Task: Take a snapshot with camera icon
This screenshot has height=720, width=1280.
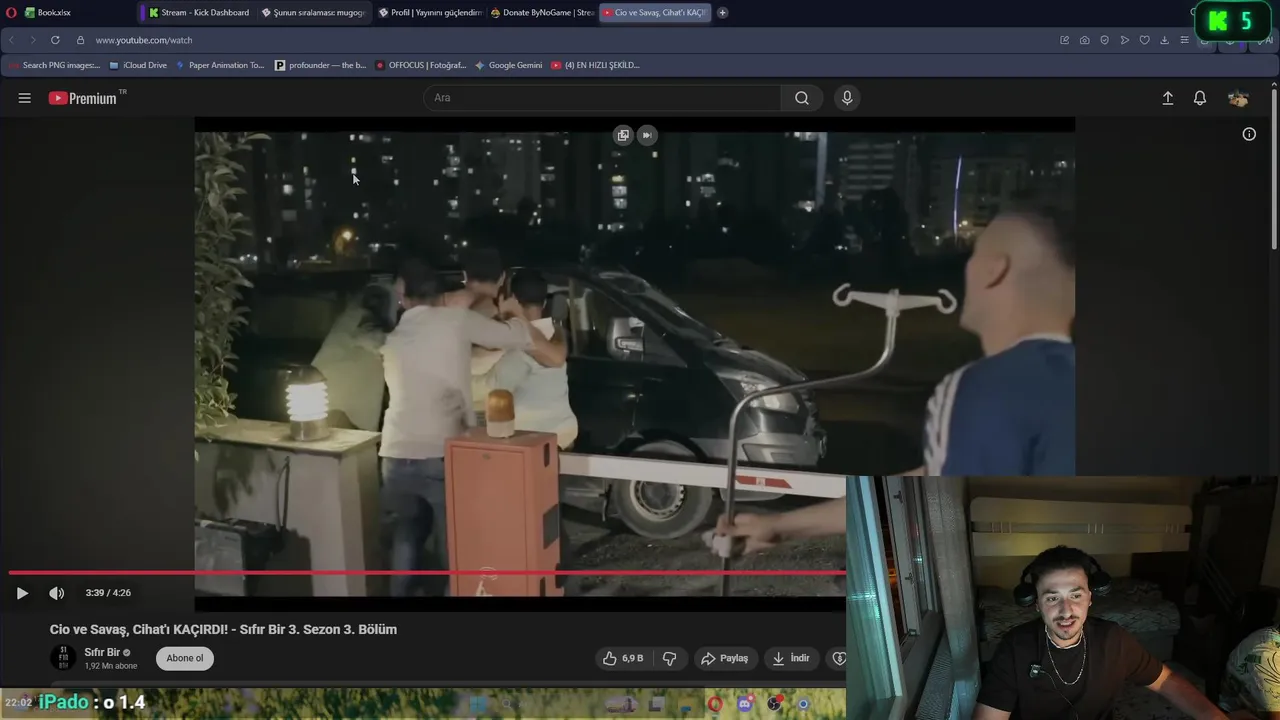Action: coord(1085,40)
